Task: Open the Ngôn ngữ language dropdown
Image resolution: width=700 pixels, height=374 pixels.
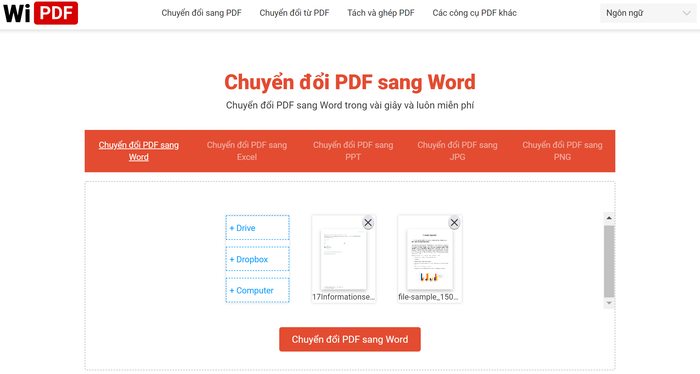Action: (648, 13)
